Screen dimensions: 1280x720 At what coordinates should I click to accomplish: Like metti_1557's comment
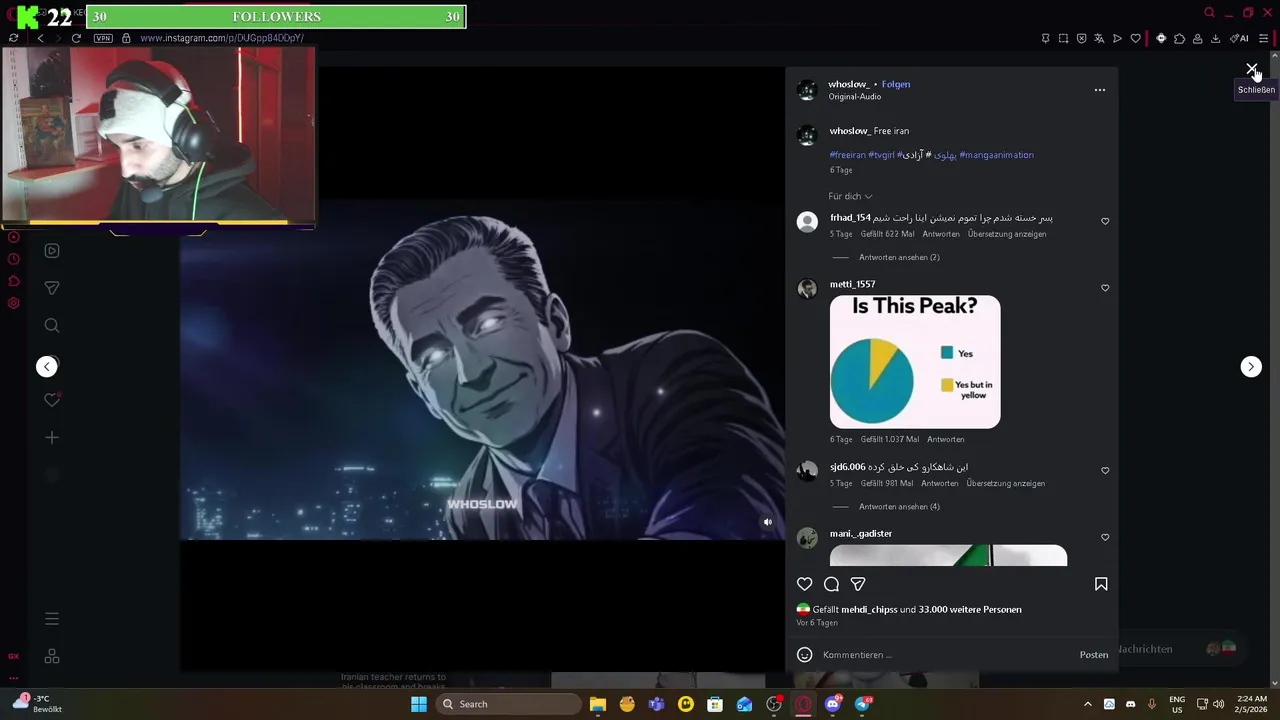pos(1105,288)
